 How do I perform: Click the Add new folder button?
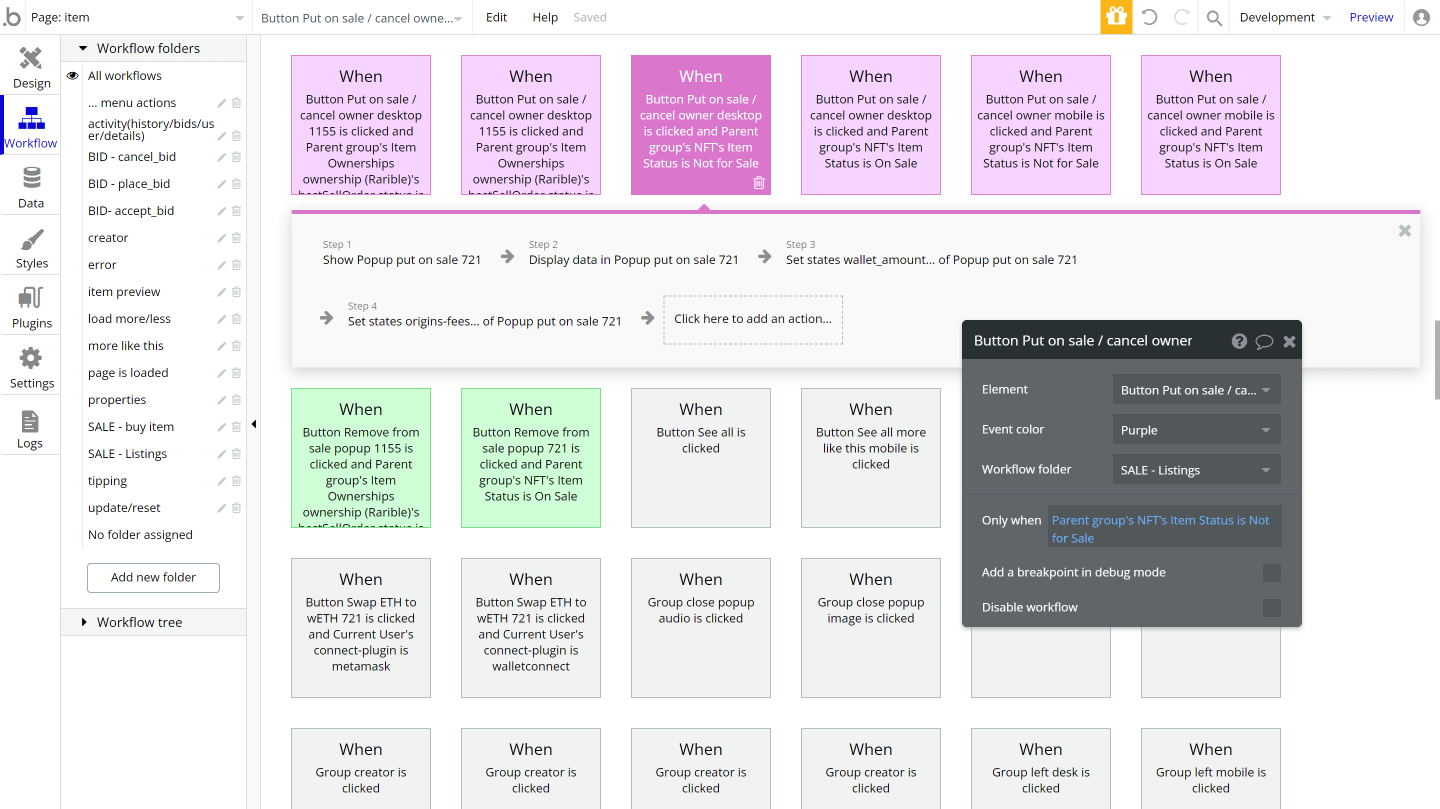(152, 577)
